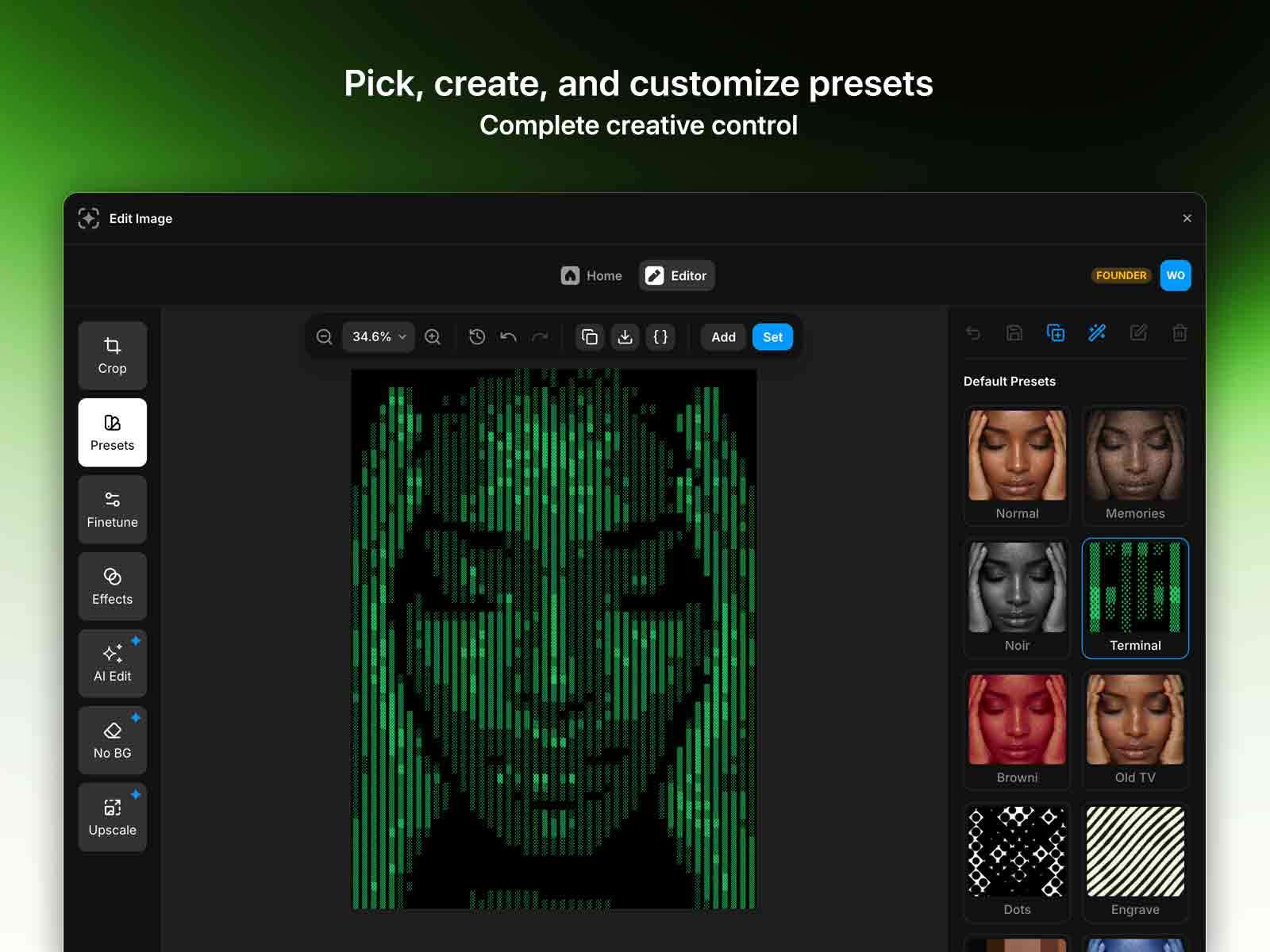Select the Crop tool in sidebar

coord(112,355)
